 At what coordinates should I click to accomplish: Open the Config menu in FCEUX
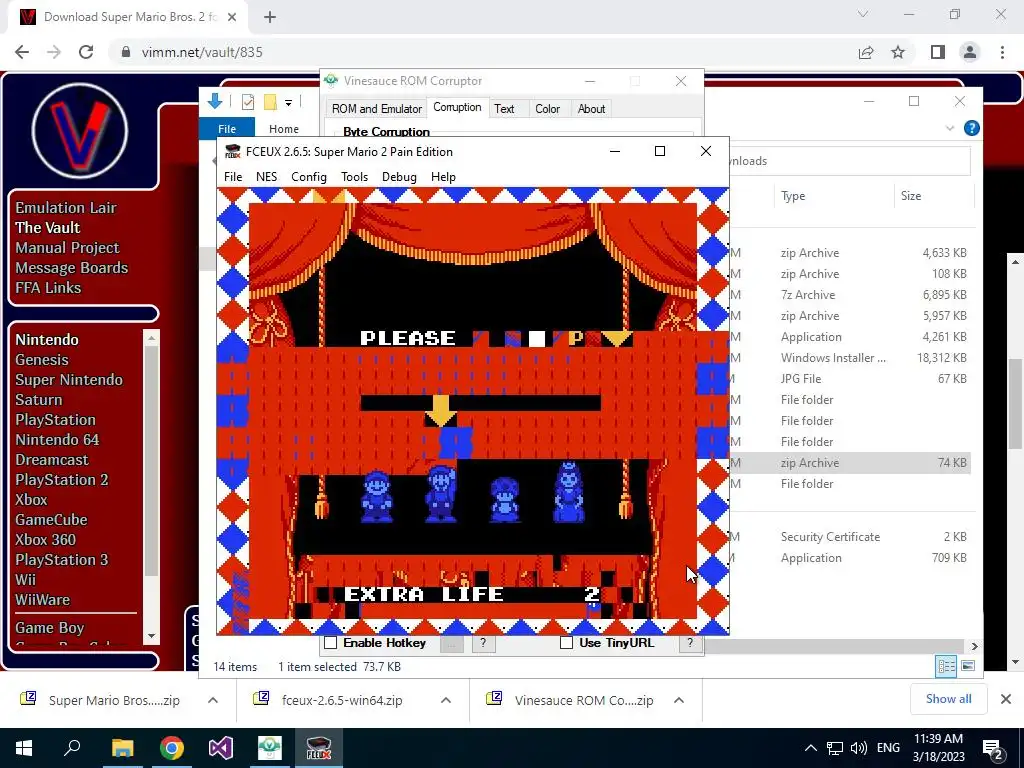click(309, 177)
